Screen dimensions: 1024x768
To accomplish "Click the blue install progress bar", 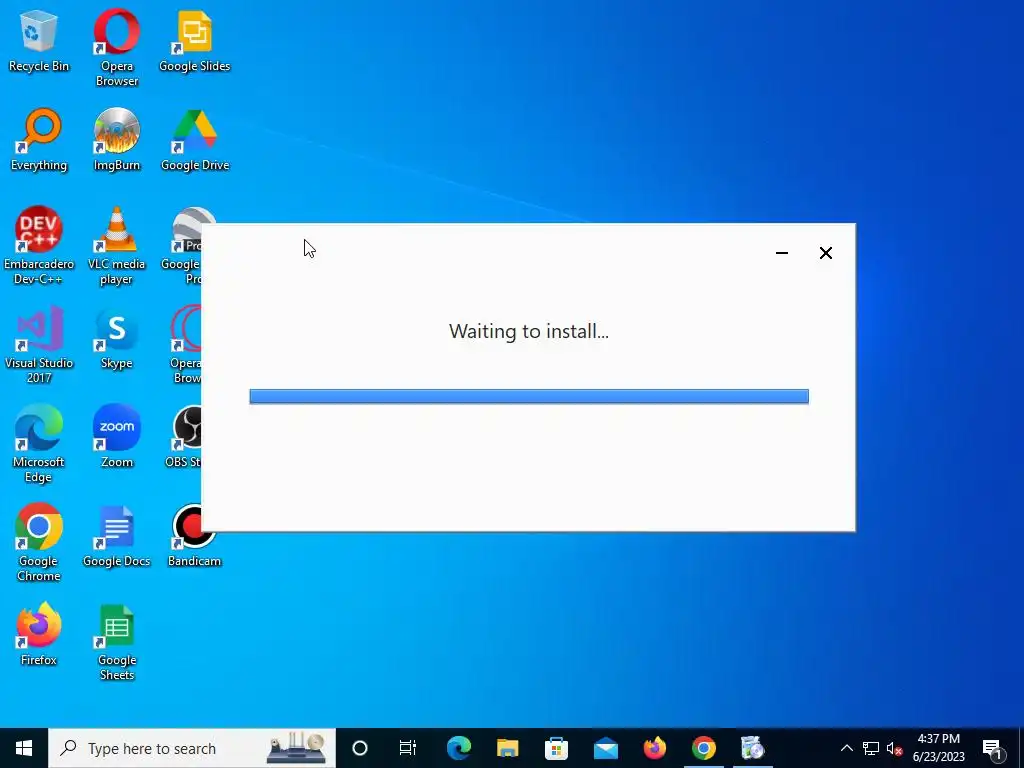I will point(529,396).
